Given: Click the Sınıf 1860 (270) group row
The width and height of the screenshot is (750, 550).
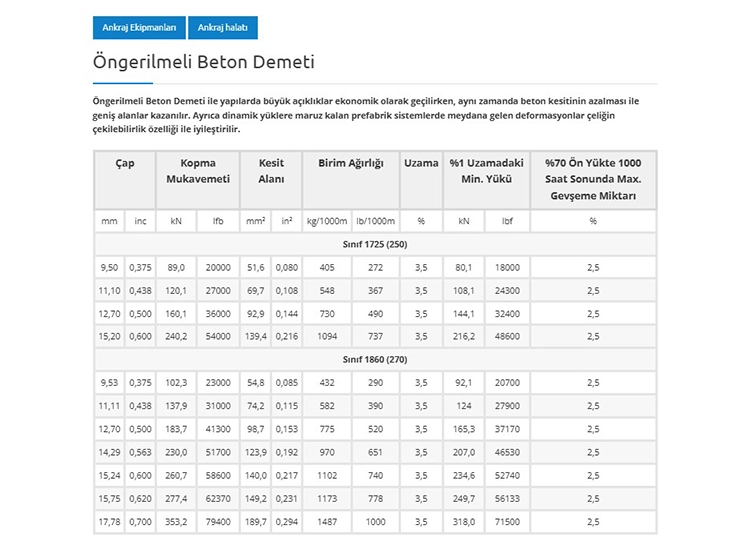Looking at the screenshot, I should pos(375,359).
